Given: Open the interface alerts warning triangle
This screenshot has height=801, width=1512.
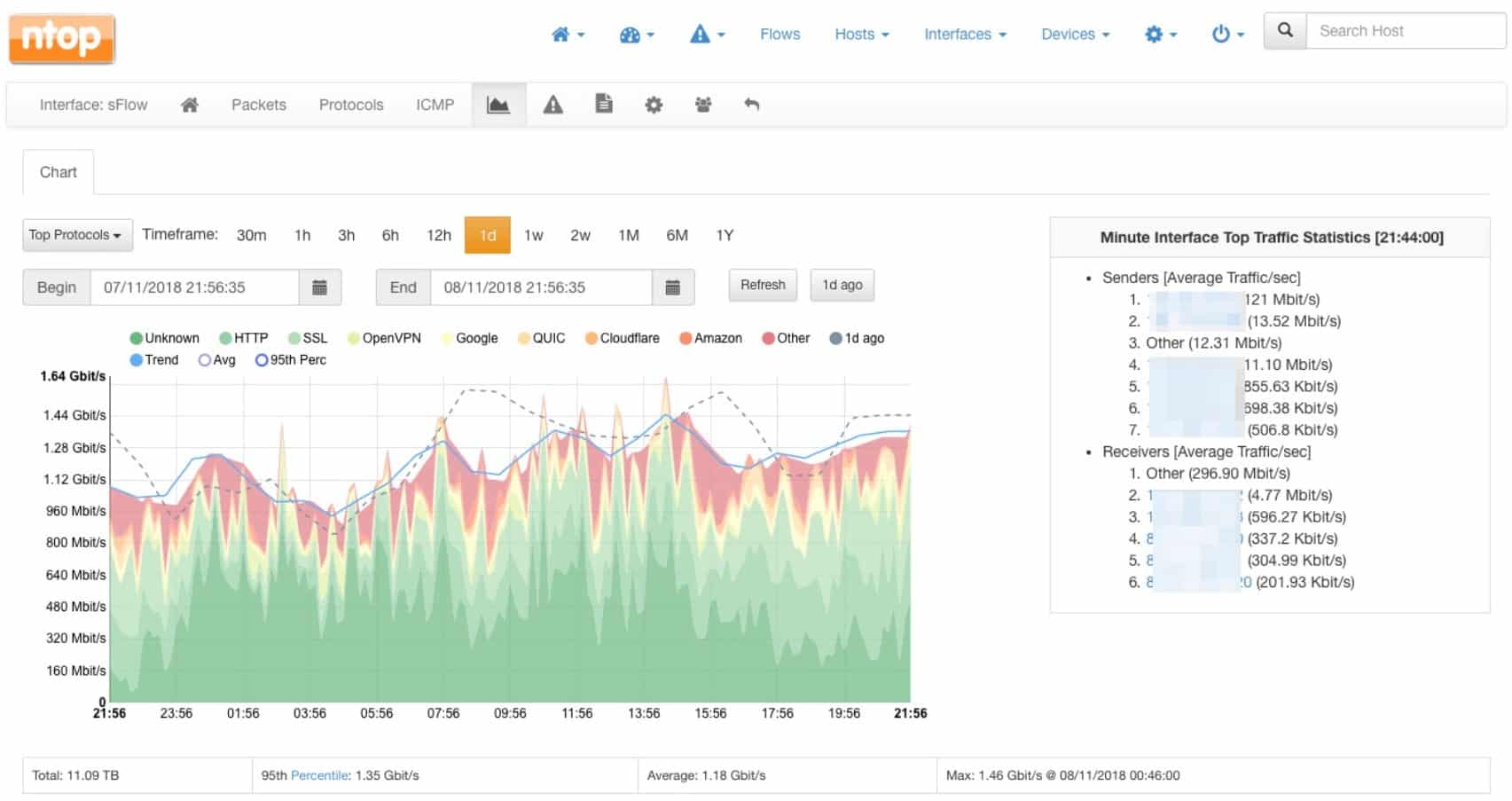Looking at the screenshot, I should click(552, 105).
